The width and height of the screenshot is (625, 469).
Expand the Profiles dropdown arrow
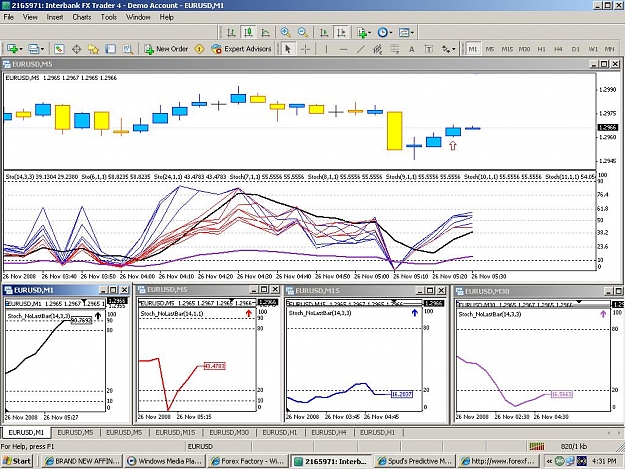(x=42, y=49)
